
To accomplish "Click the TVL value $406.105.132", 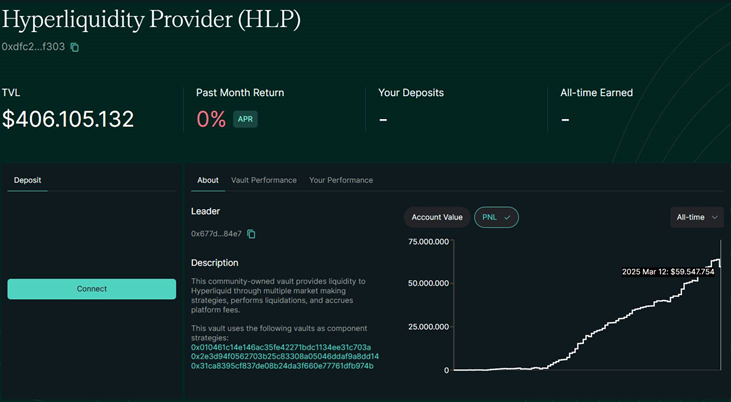I will point(68,119).
